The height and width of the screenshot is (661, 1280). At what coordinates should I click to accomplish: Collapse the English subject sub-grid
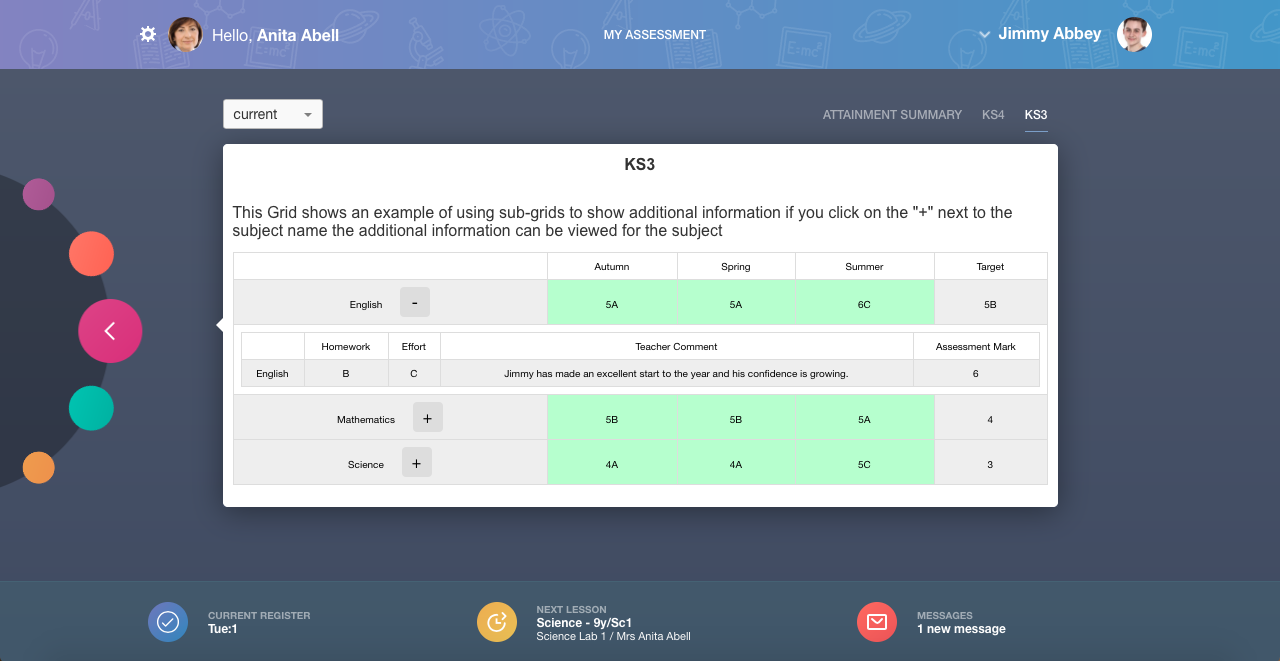coord(414,301)
